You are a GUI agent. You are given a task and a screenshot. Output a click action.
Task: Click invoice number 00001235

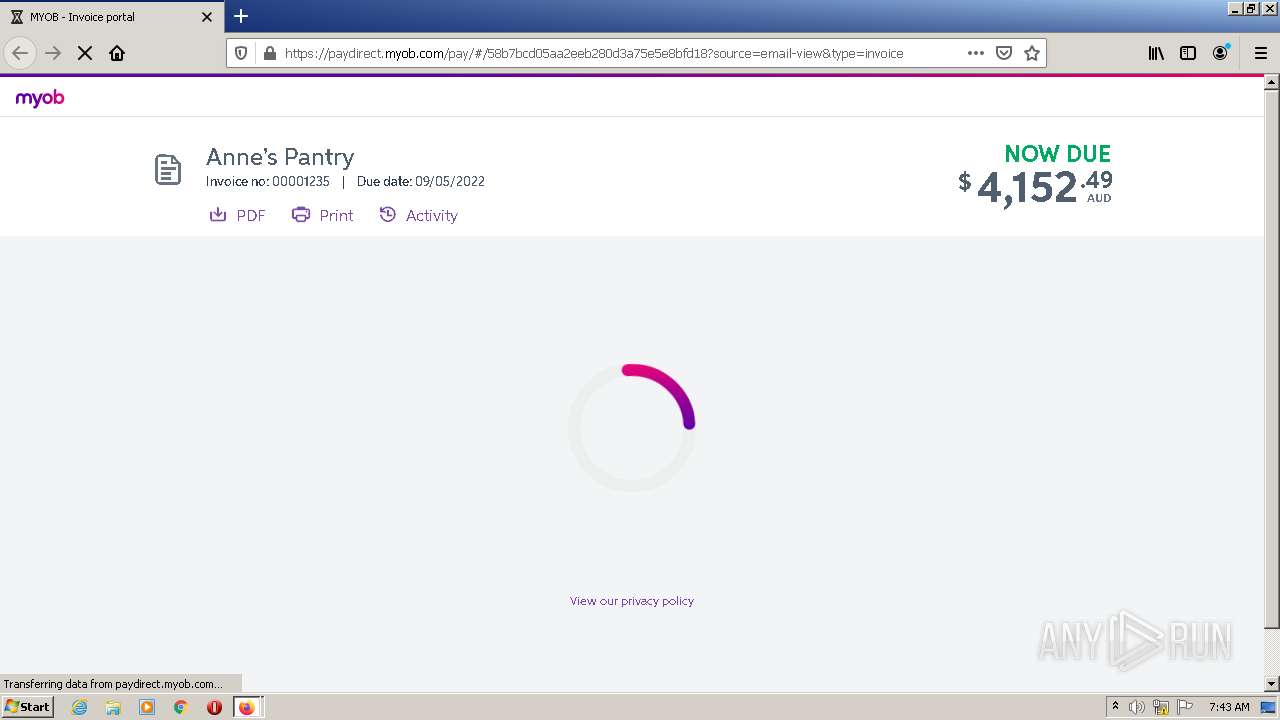click(301, 182)
